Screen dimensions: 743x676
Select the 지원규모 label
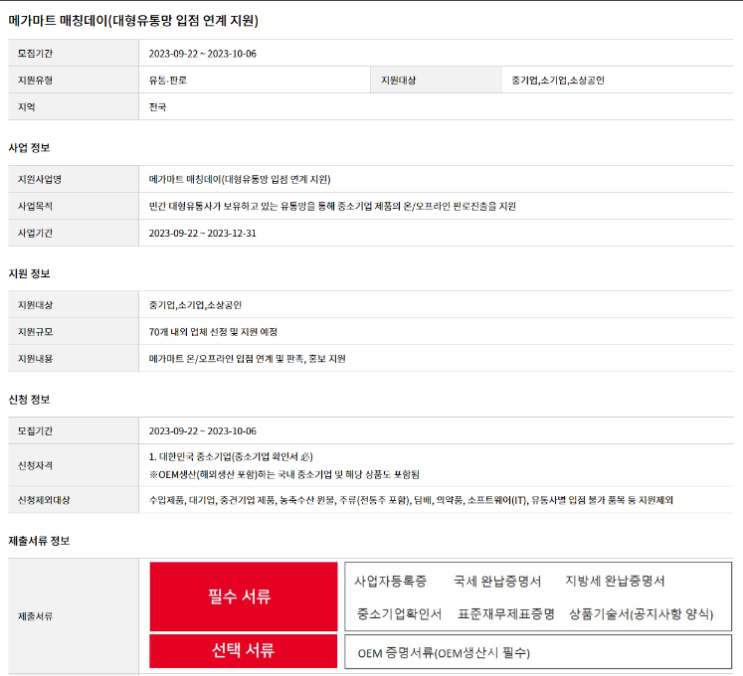click(35, 332)
